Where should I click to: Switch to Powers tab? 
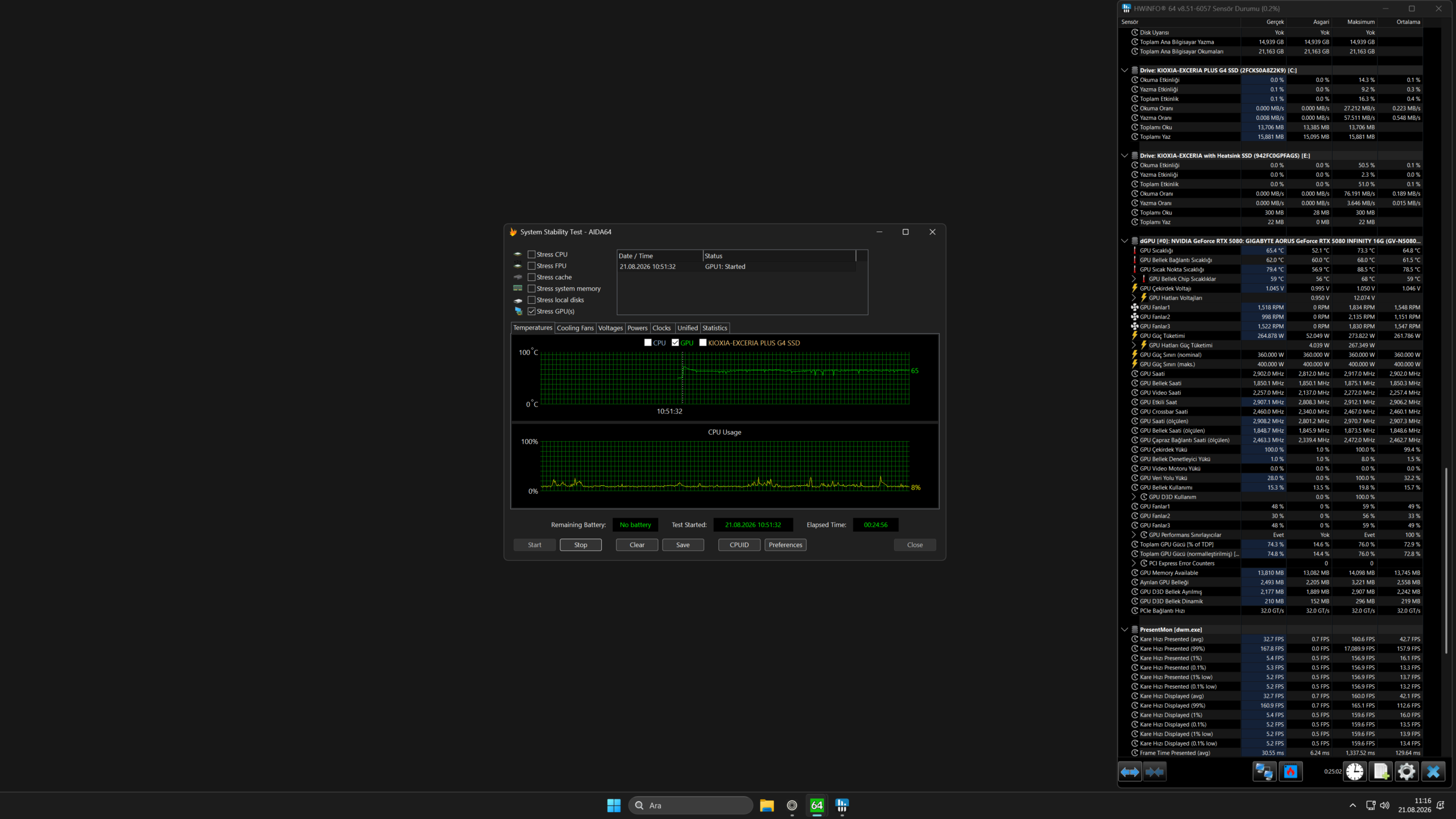(638, 328)
